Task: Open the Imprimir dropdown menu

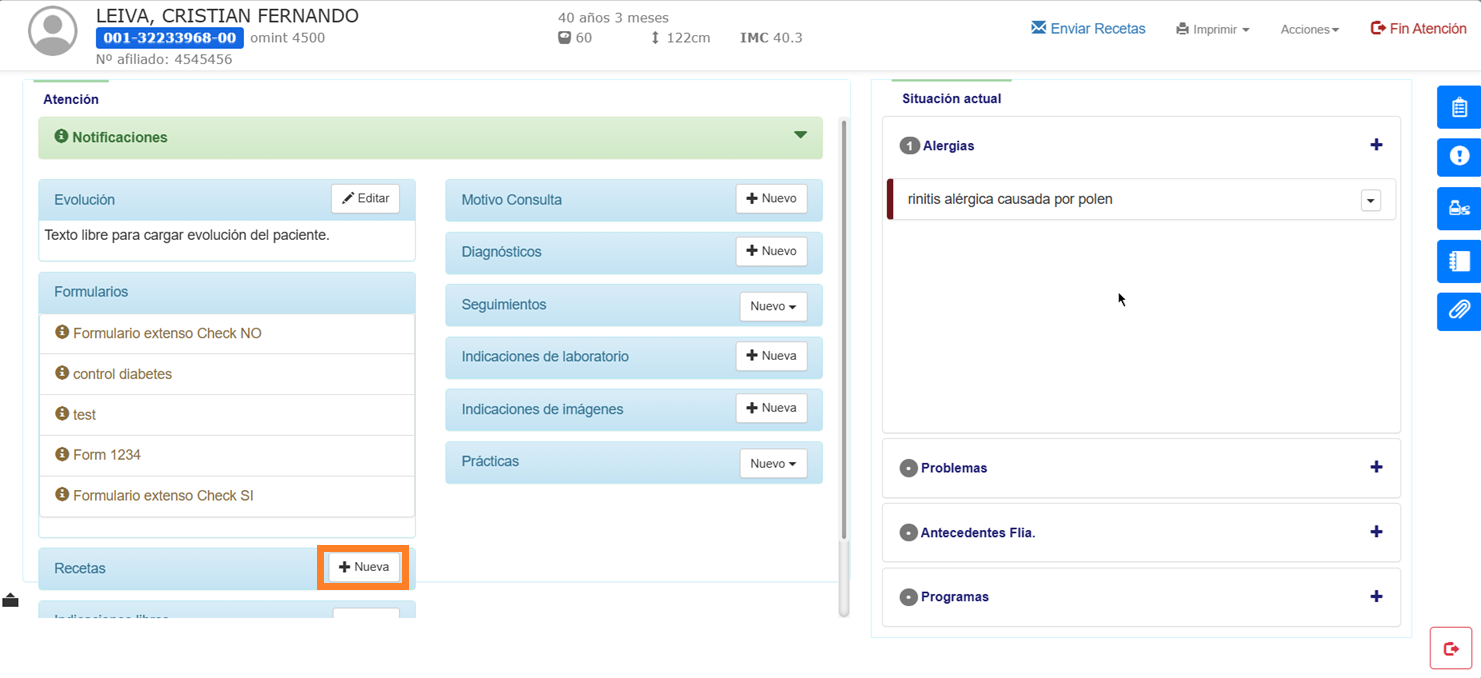Action: click(x=1213, y=29)
